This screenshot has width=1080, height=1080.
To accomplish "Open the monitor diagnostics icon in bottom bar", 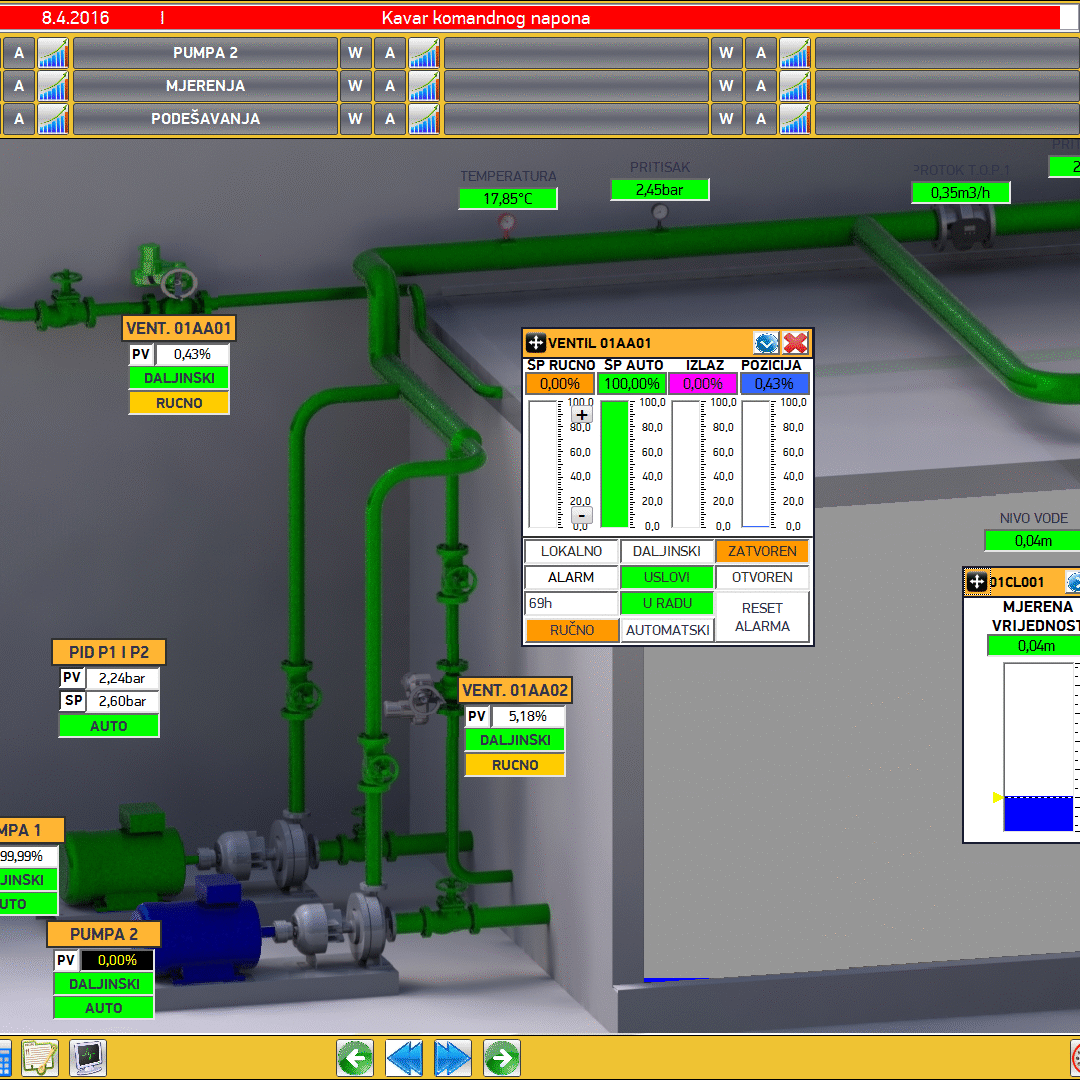I will (88, 1057).
